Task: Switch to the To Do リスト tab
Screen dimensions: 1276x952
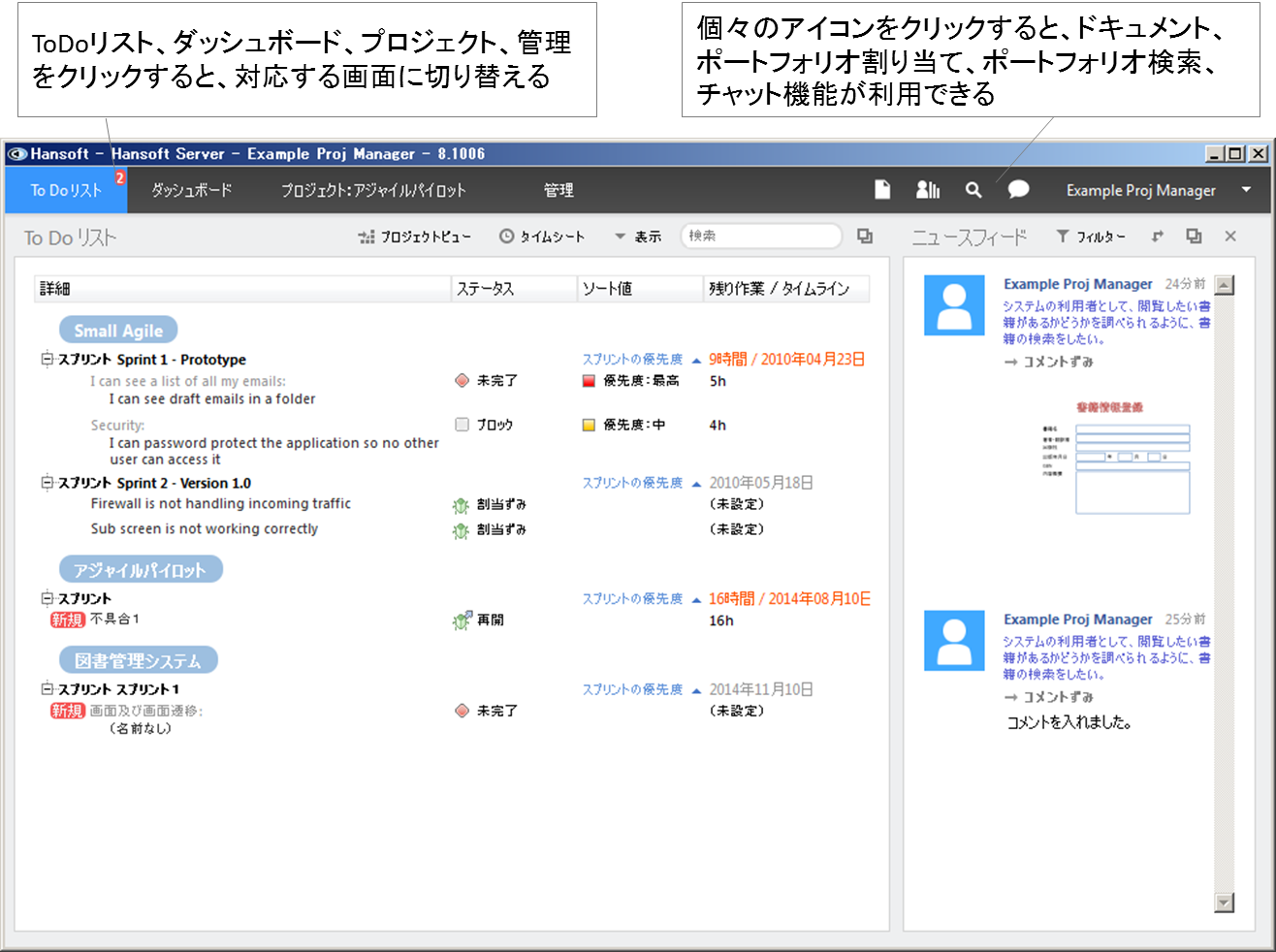Action: point(66,190)
